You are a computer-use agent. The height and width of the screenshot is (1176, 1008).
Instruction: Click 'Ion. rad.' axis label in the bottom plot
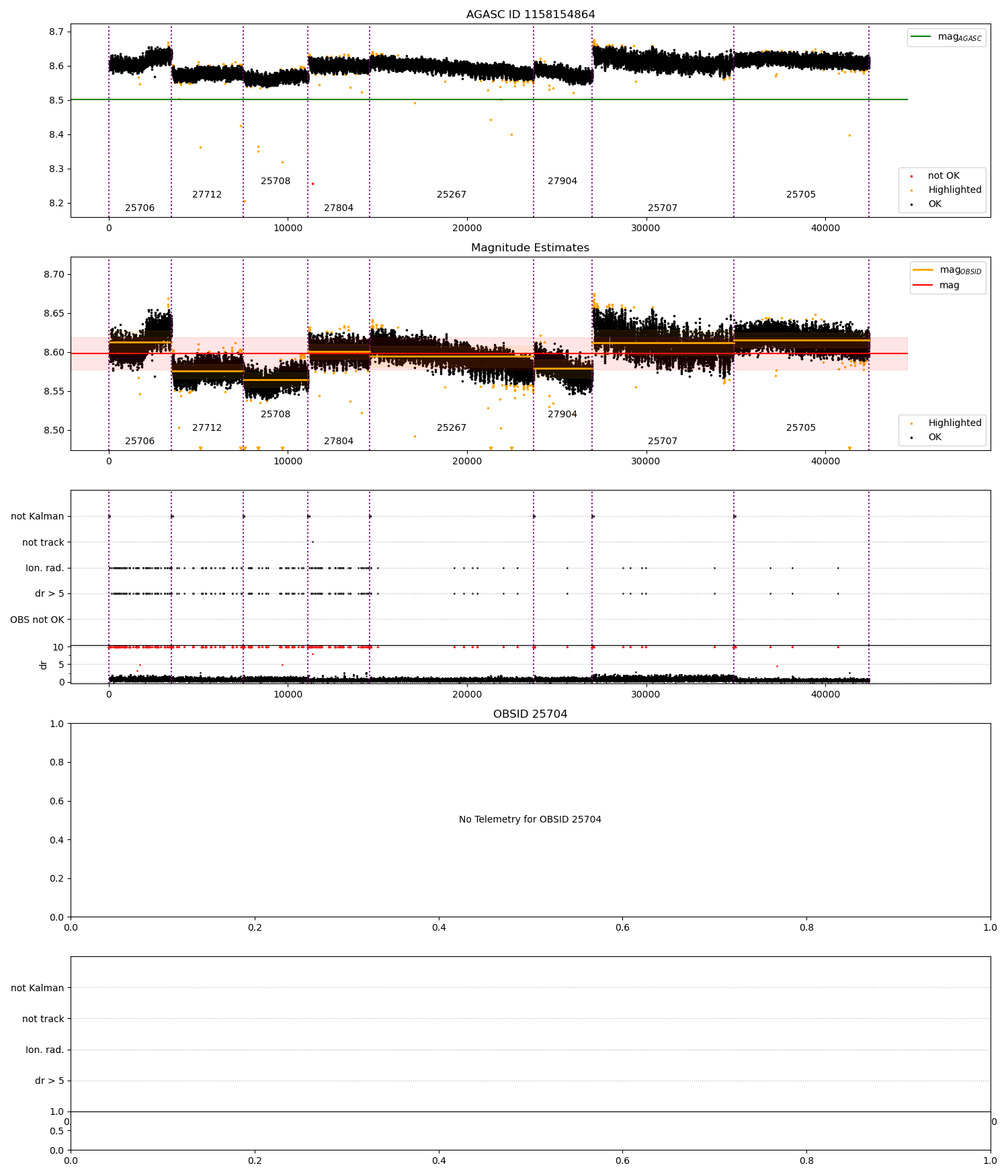tap(45, 1050)
